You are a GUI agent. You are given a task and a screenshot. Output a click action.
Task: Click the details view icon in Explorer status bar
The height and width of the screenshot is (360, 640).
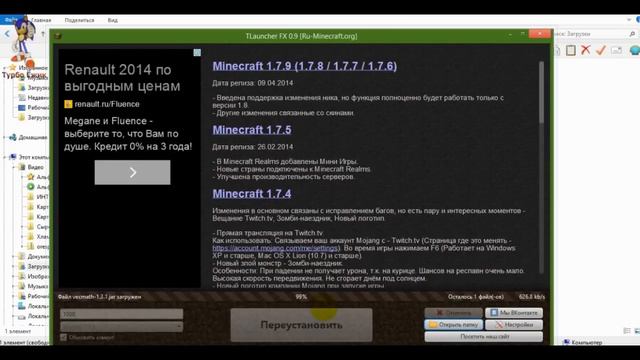point(627,331)
